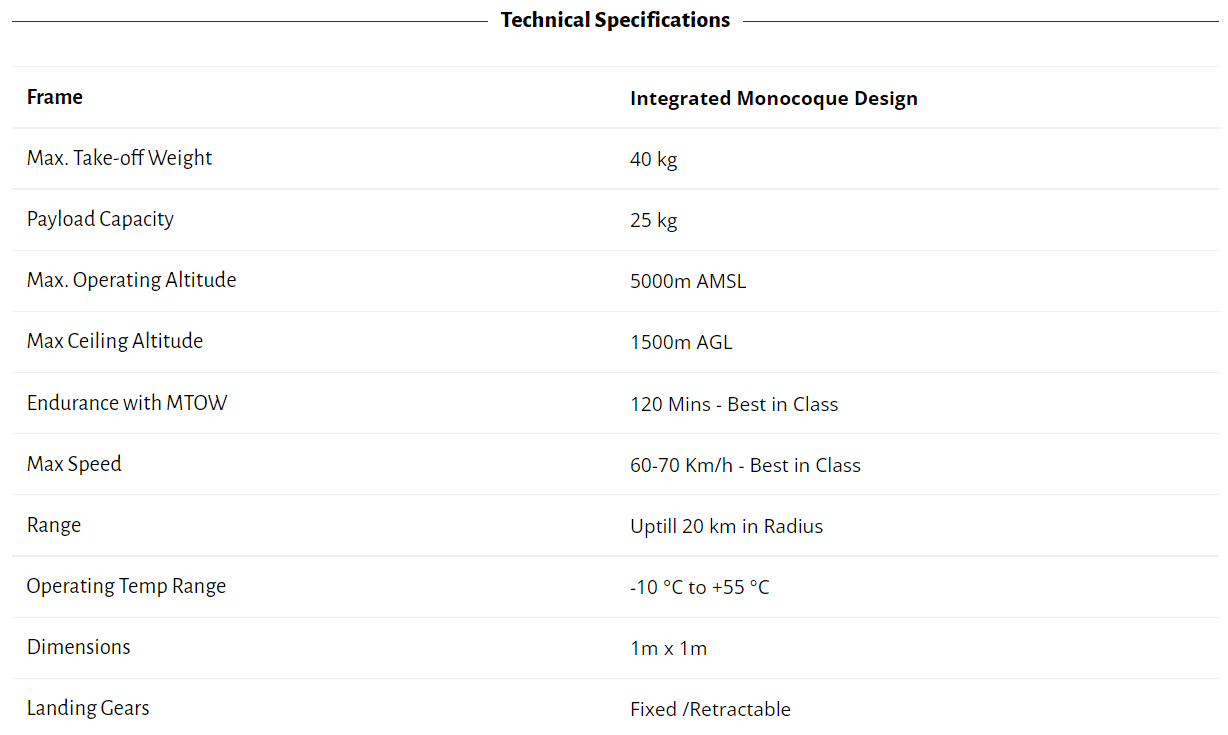
Task: Click the 1500m AGL value
Action: pyautogui.click(x=681, y=342)
